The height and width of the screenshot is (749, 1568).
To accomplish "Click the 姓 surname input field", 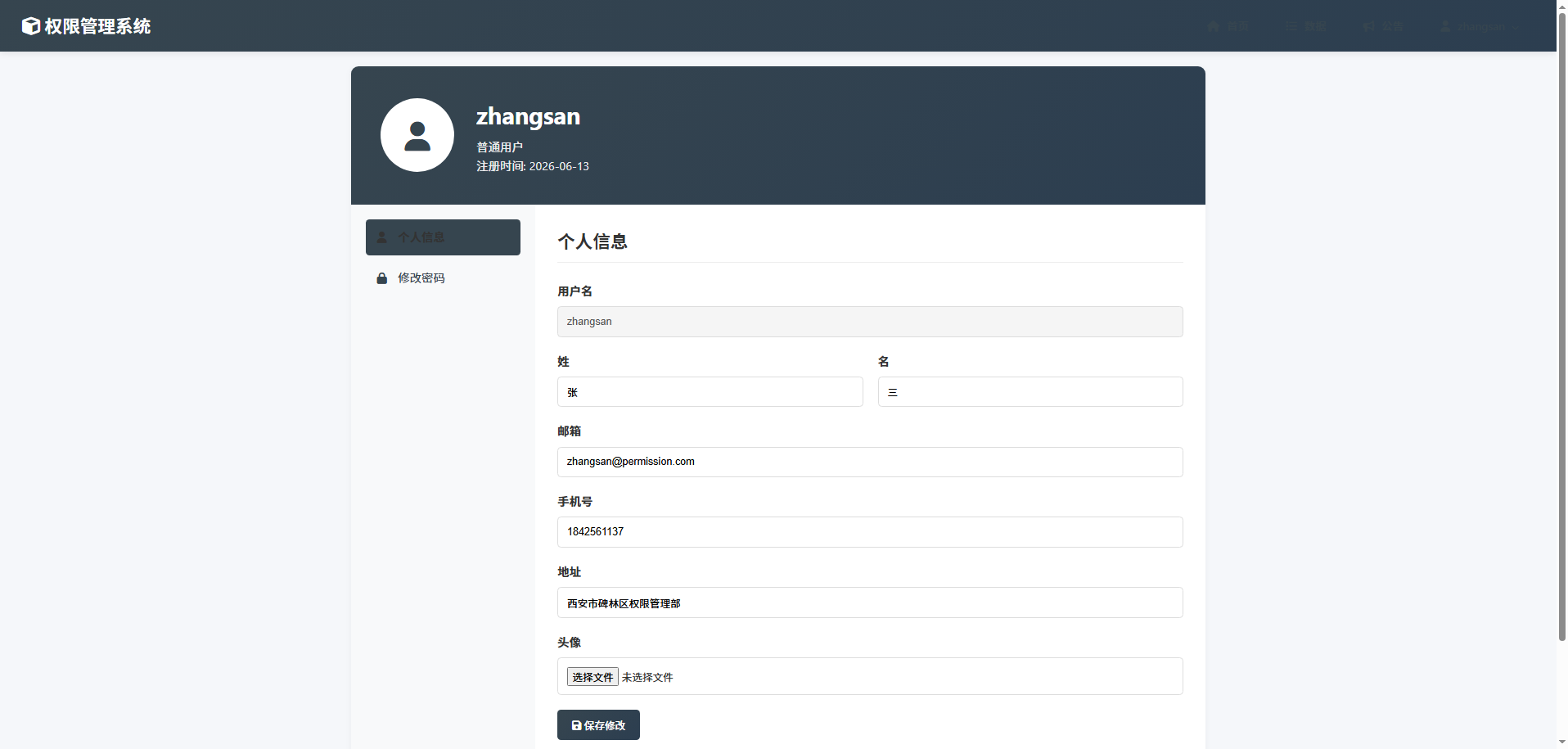I will [710, 392].
